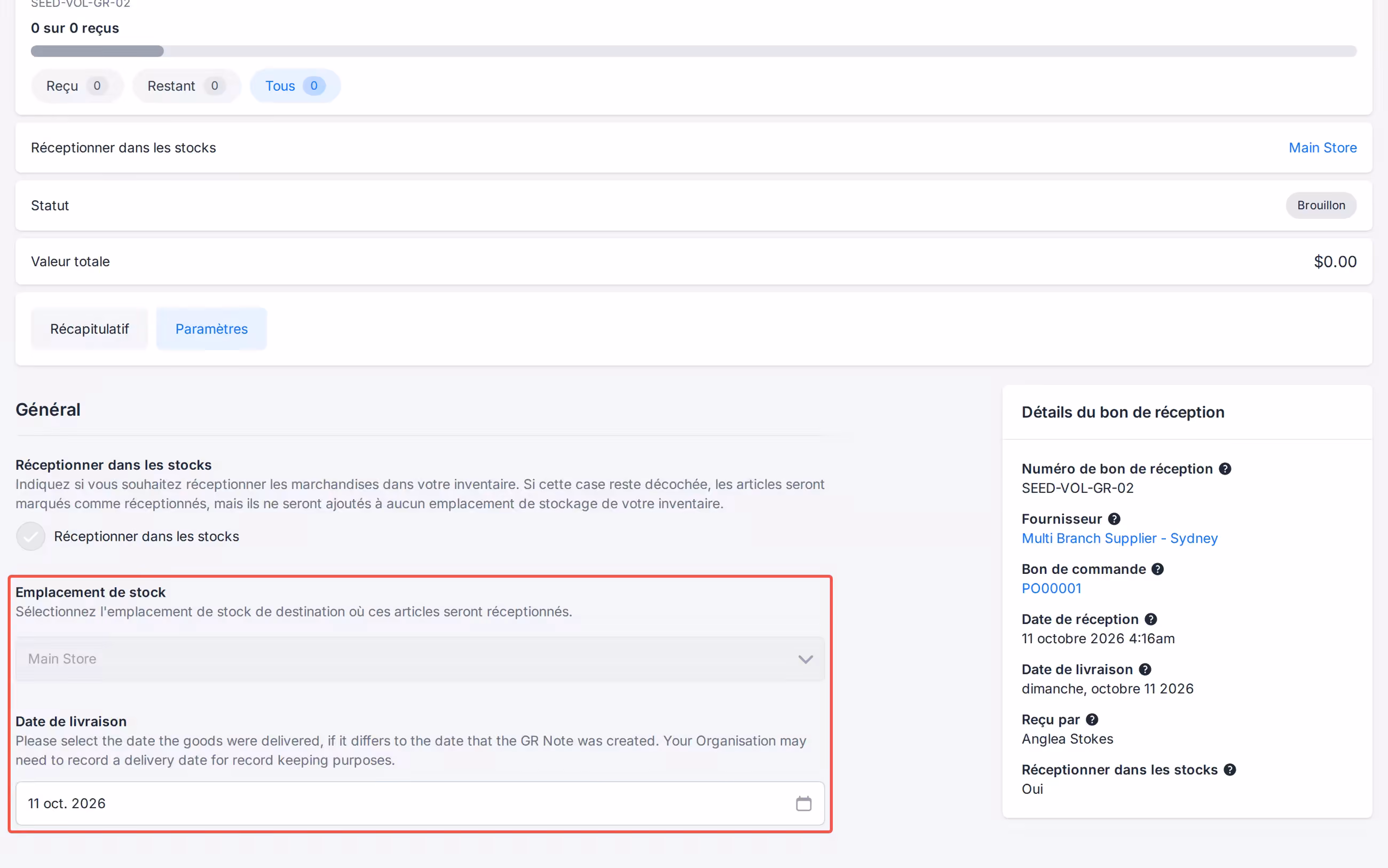Expand the Main Store dropdown chevron
The width and height of the screenshot is (1388, 868).
(x=806, y=659)
